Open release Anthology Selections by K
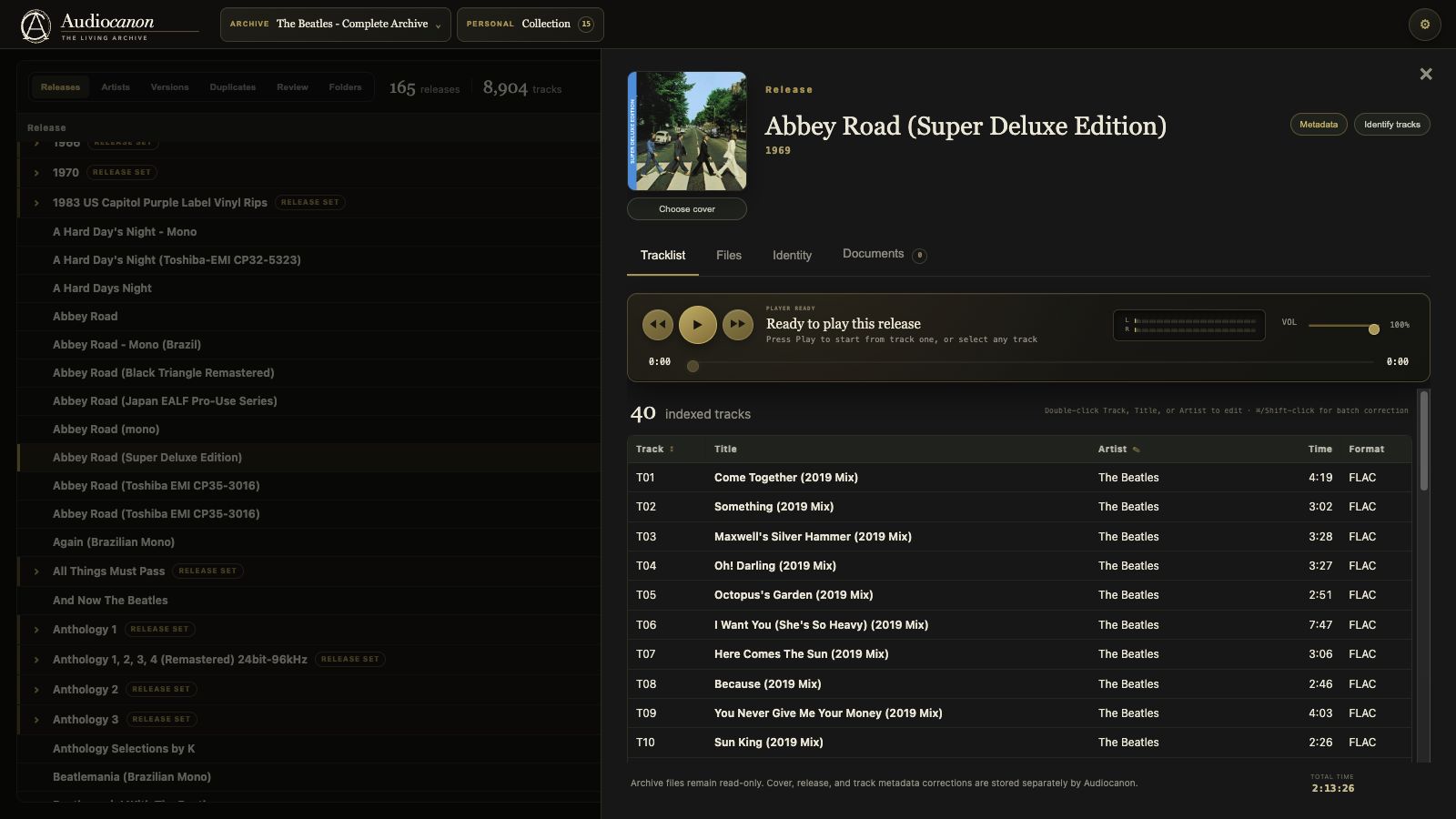Viewport: 1456px width, 819px height. [309, 749]
